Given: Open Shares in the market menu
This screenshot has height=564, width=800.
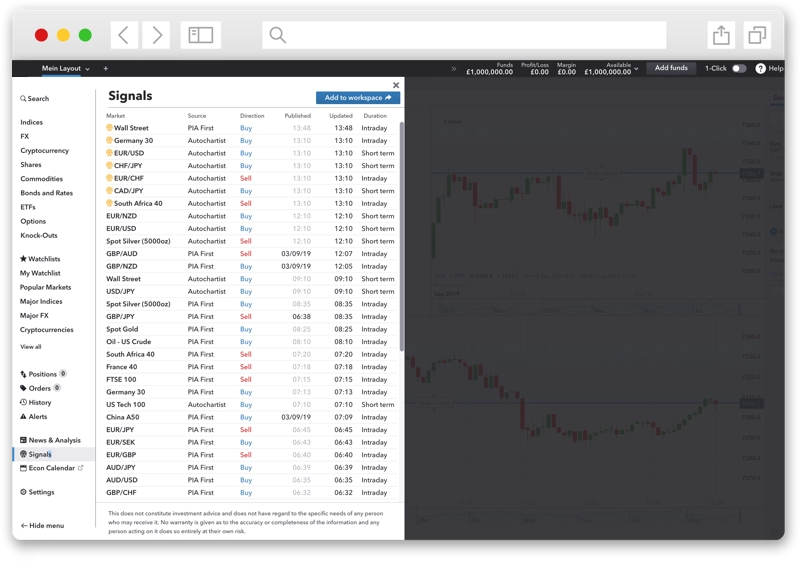Looking at the screenshot, I should (31, 164).
